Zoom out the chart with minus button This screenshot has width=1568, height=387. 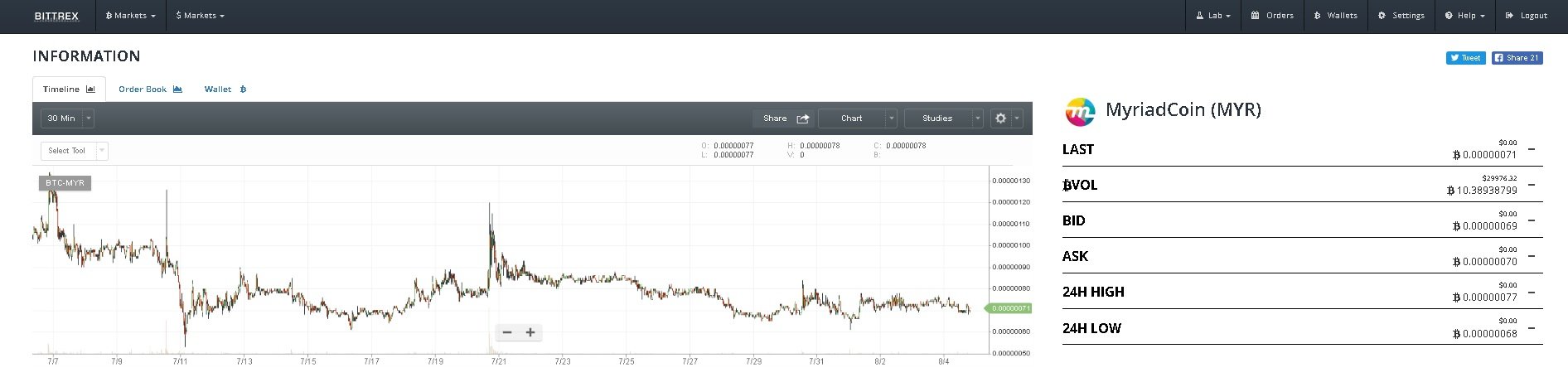[x=507, y=332]
